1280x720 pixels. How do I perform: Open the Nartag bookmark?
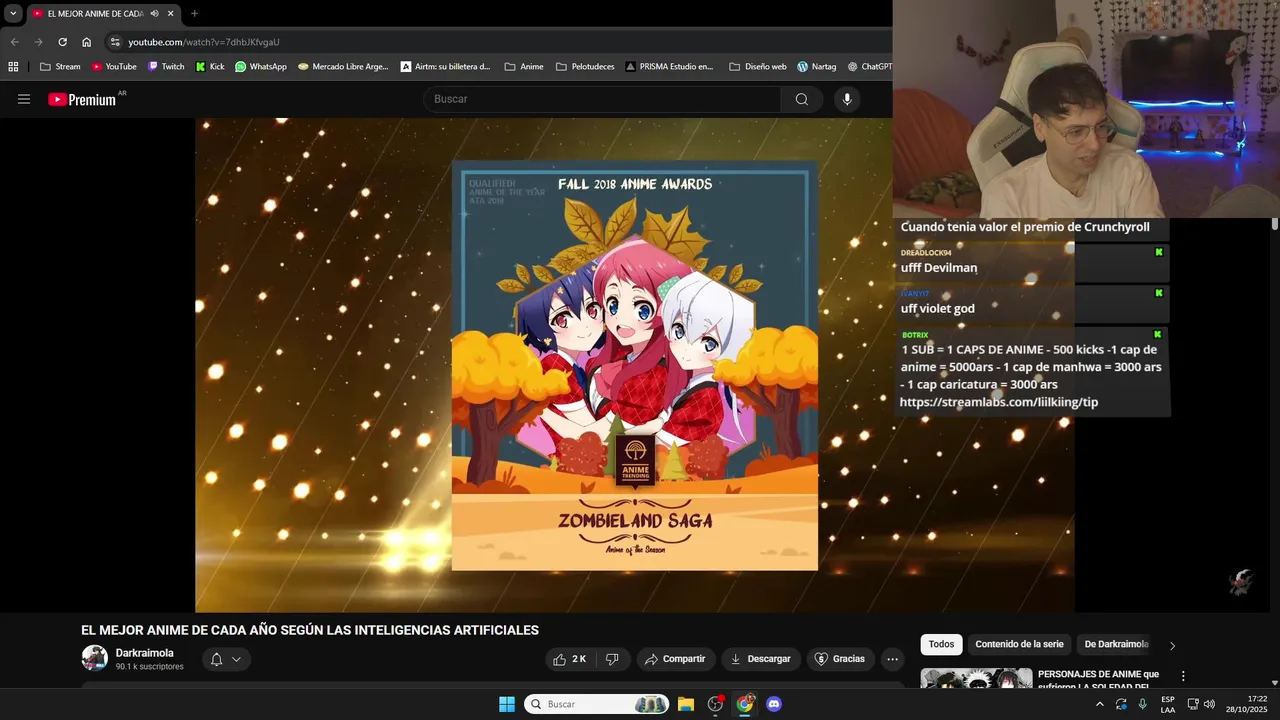[817, 67]
